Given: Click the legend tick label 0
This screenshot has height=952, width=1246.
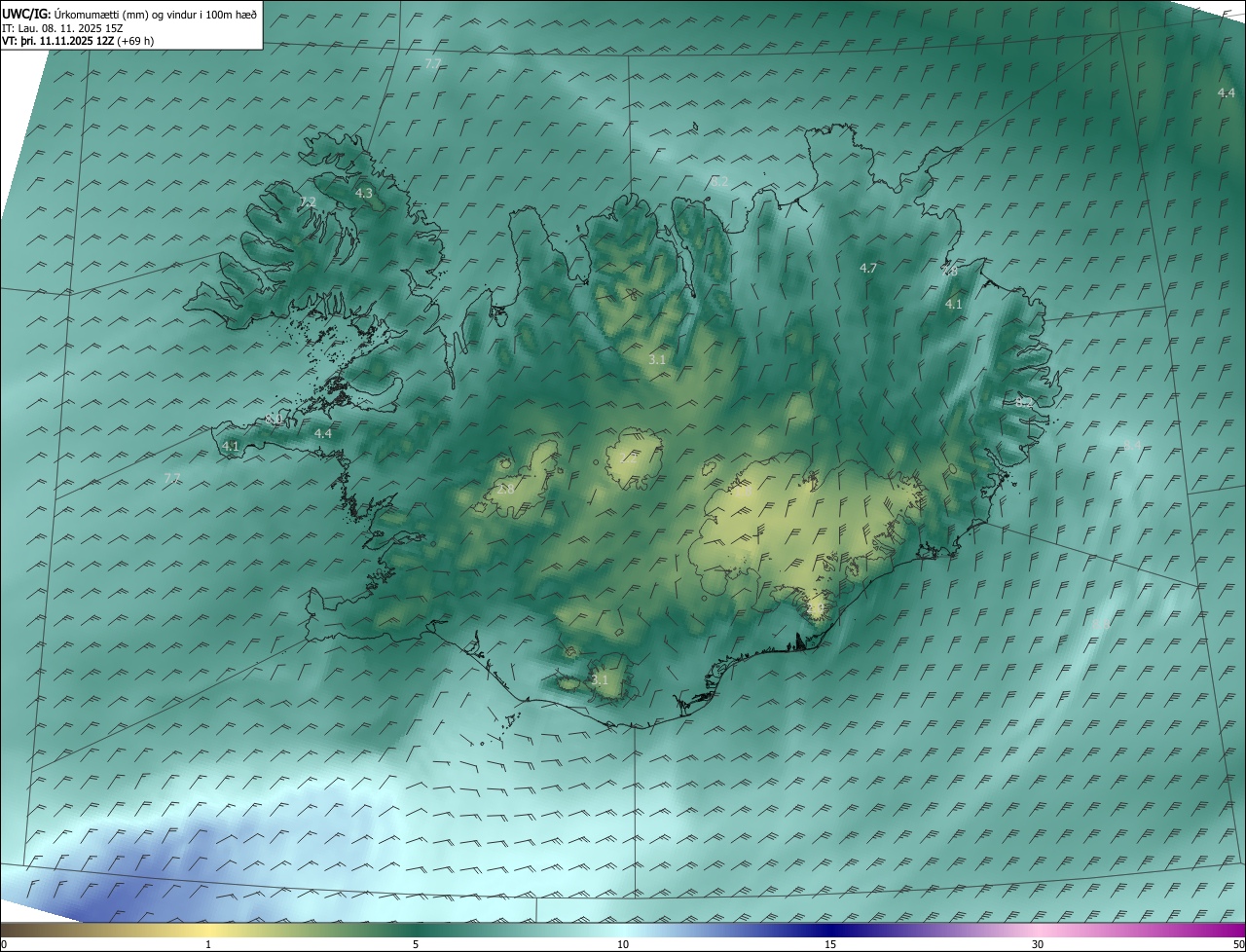Looking at the screenshot, I should (4, 945).
